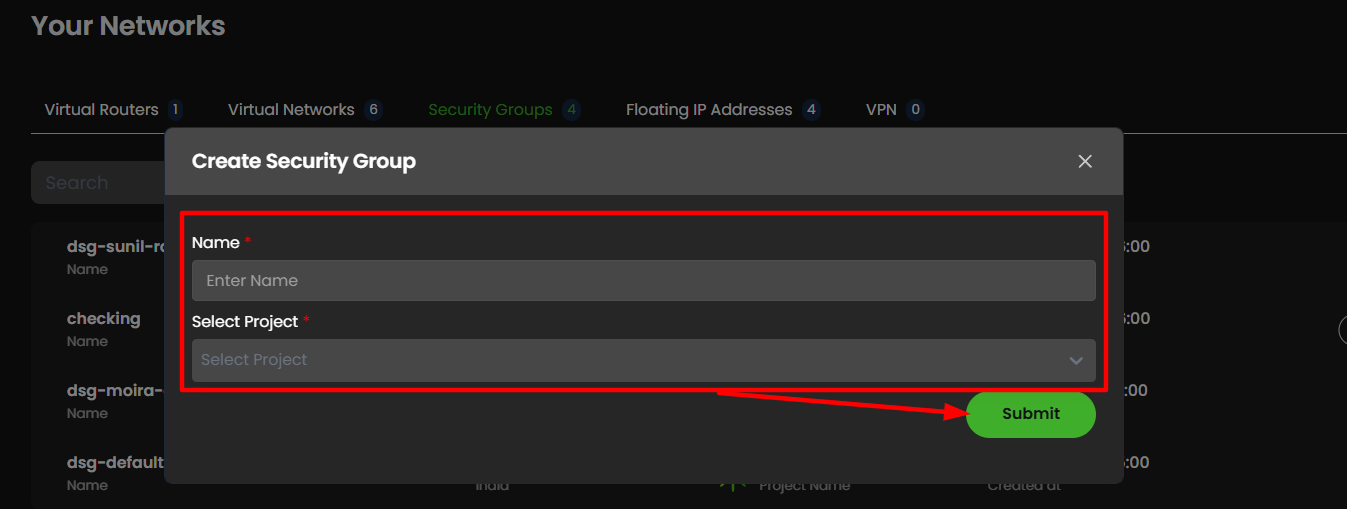Click the chevron arrow in Select Project

1076,360
